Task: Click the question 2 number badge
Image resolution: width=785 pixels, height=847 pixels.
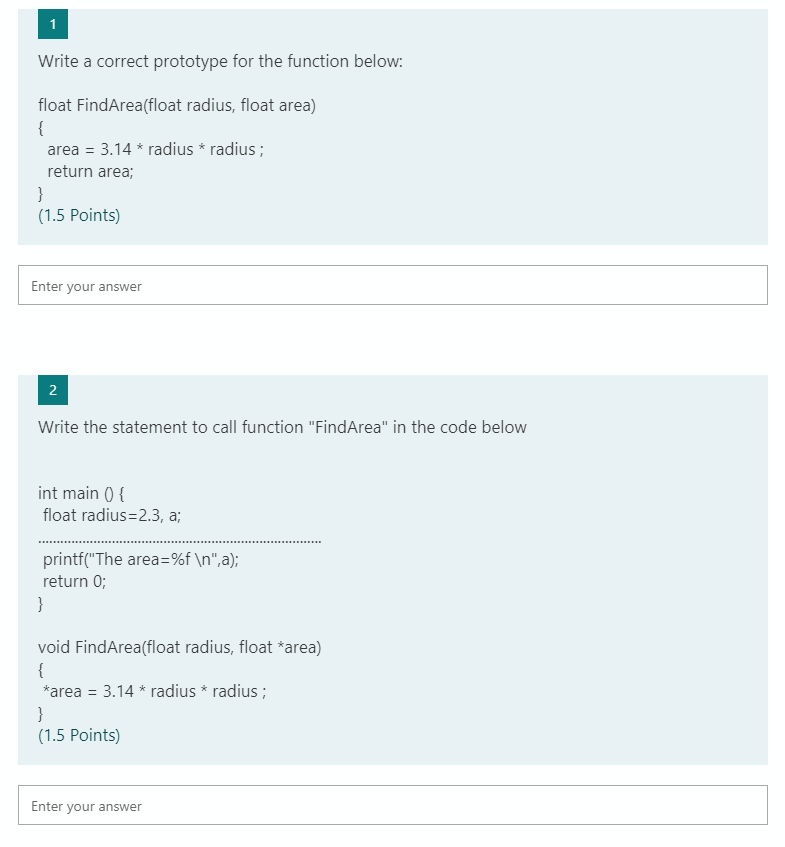Action: pos(51,390)
